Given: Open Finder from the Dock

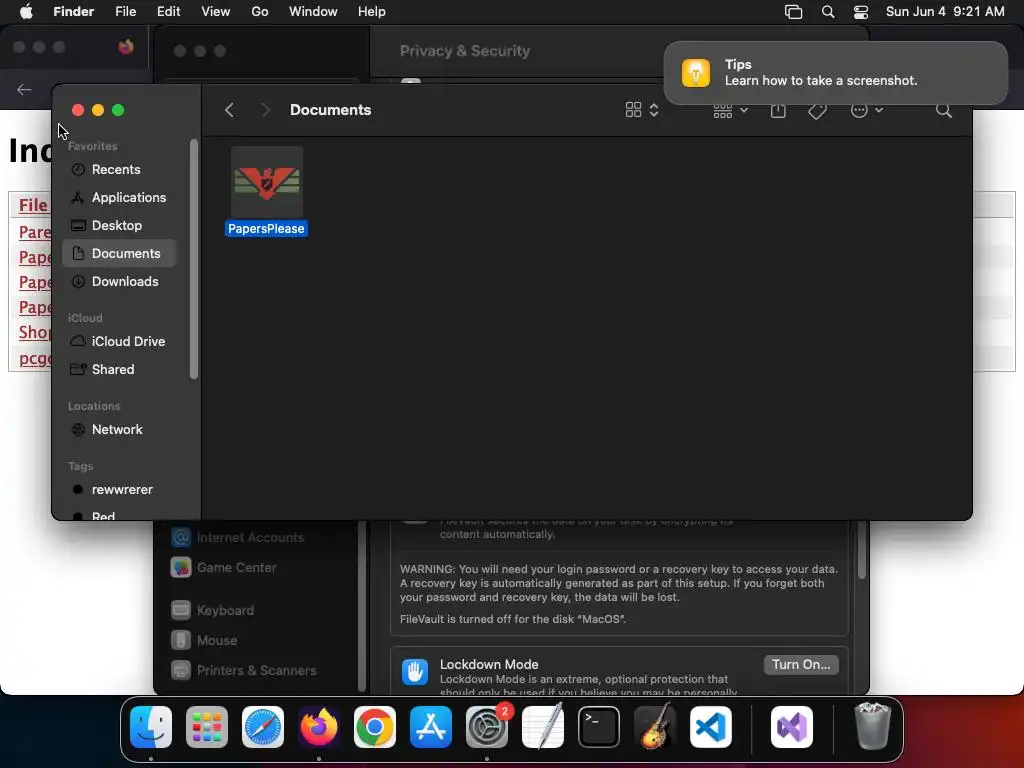Looking at the screenshot, I should [151, 727].
